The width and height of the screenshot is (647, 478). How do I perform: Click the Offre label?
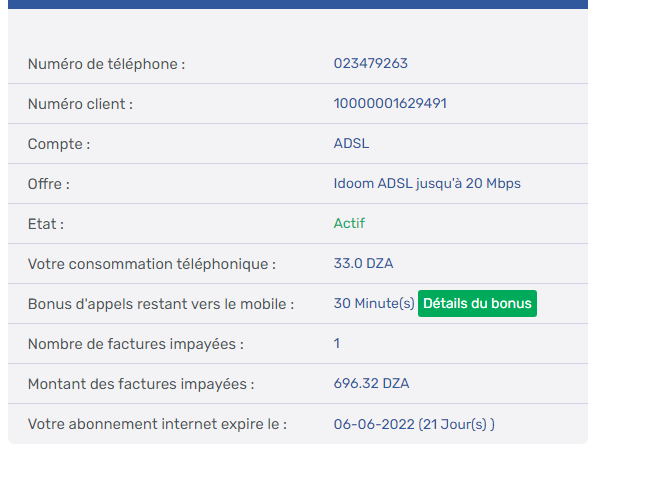point(49,184)
